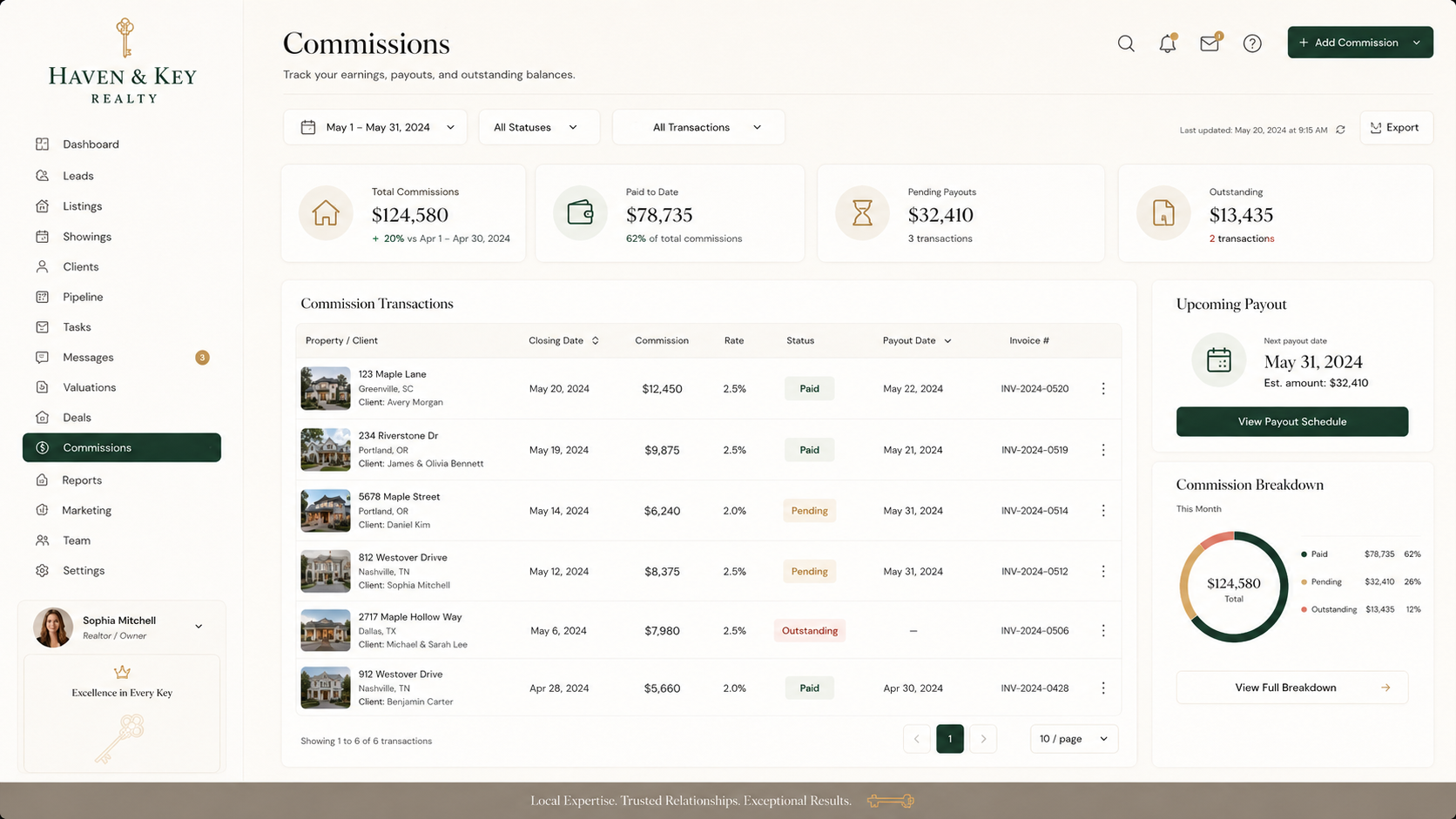Open Reports in the sidebar
This screenshot has width=1456, height=819.
point(122,480)
